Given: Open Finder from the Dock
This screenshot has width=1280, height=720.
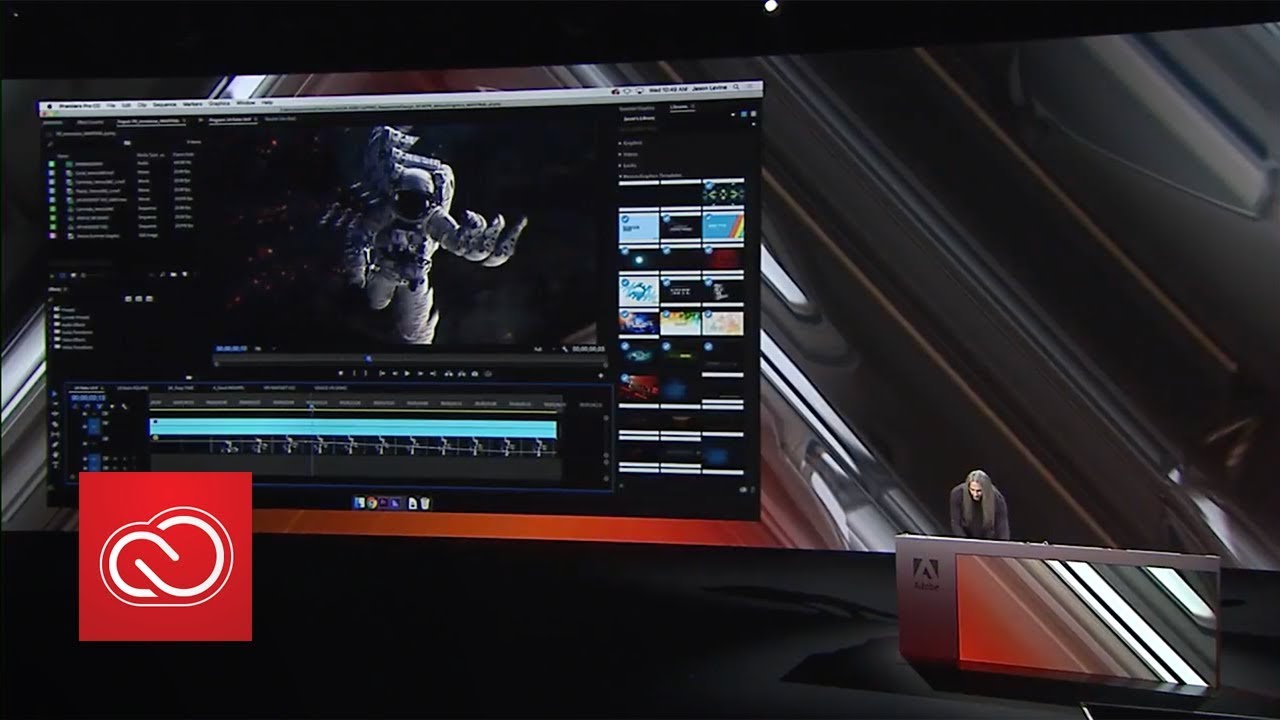Looking at the screenshot, I should click(x=359, y=503).
